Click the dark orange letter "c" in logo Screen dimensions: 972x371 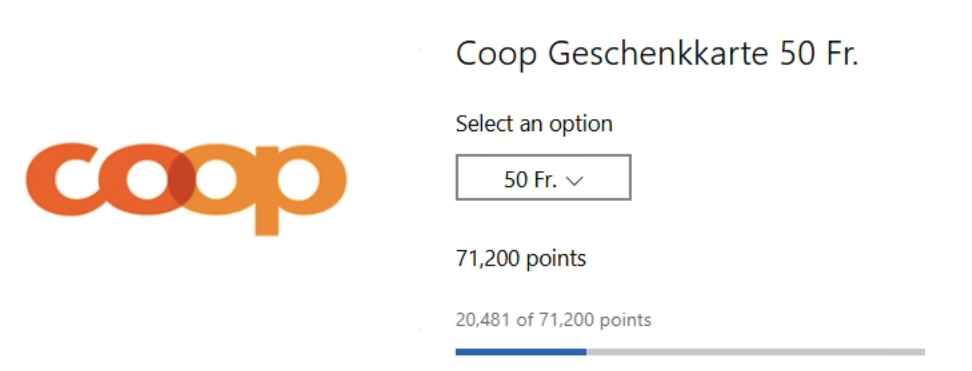coord(61,179)
